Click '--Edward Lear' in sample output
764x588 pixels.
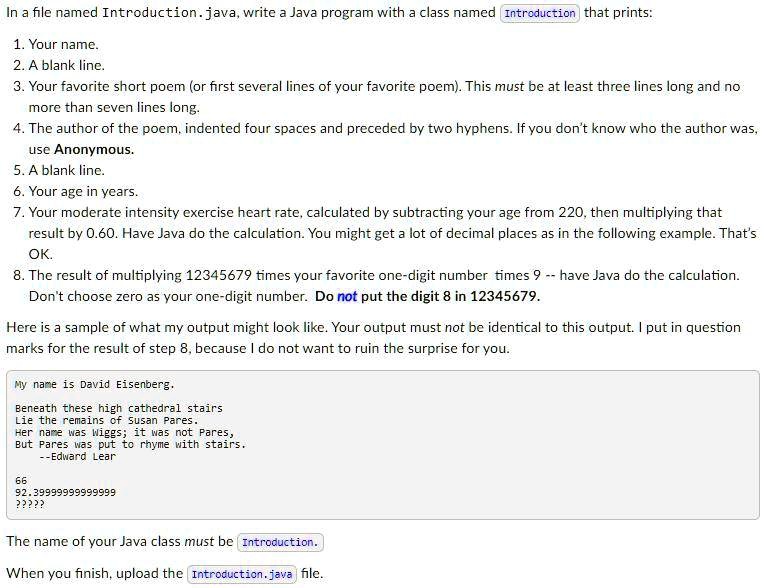[x=77, y=457]
